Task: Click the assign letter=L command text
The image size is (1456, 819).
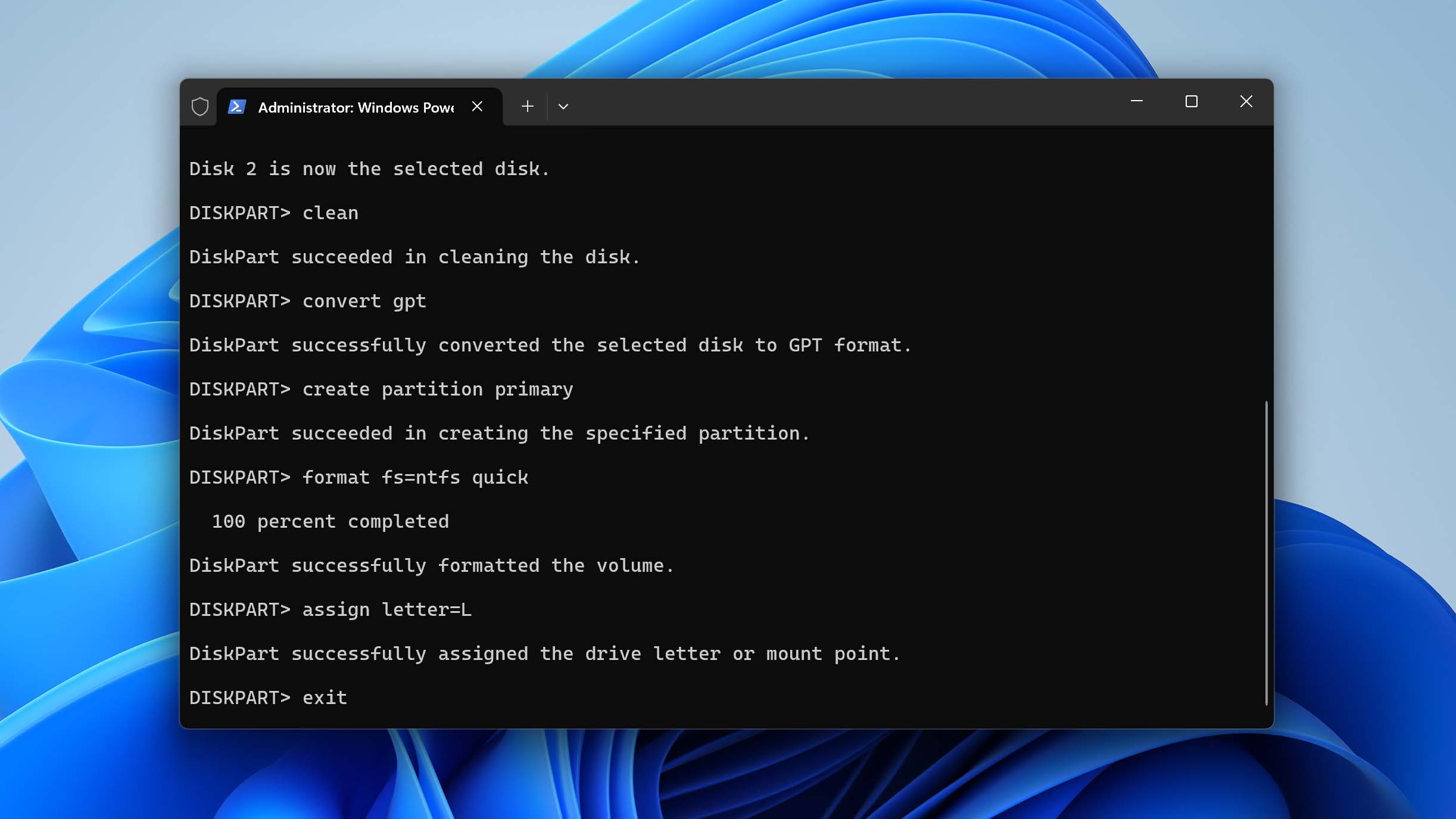Action: pyautogui.click(x=386, y=609)
